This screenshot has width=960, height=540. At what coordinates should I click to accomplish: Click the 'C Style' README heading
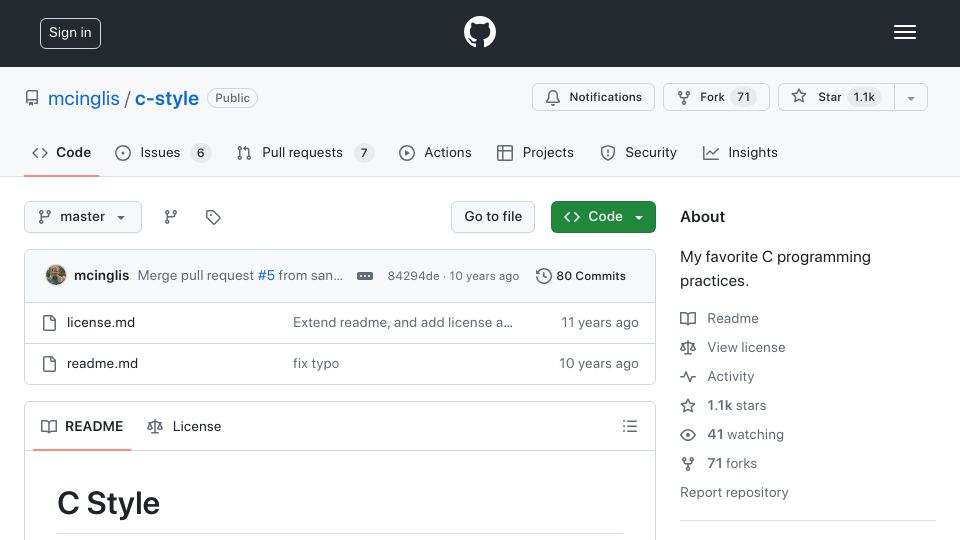click(108, 503)
